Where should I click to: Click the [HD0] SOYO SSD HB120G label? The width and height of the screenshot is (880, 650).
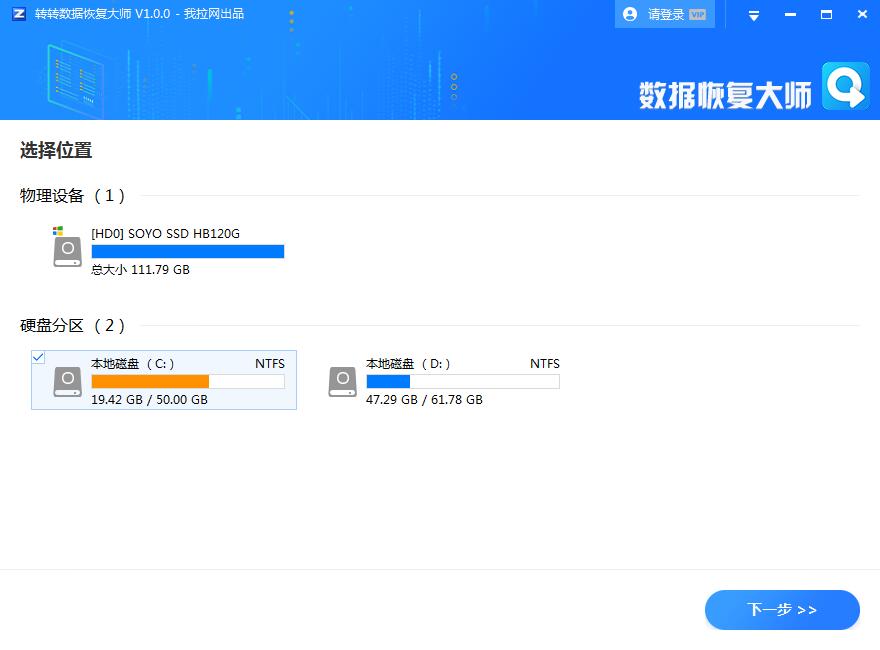[165, 234]
